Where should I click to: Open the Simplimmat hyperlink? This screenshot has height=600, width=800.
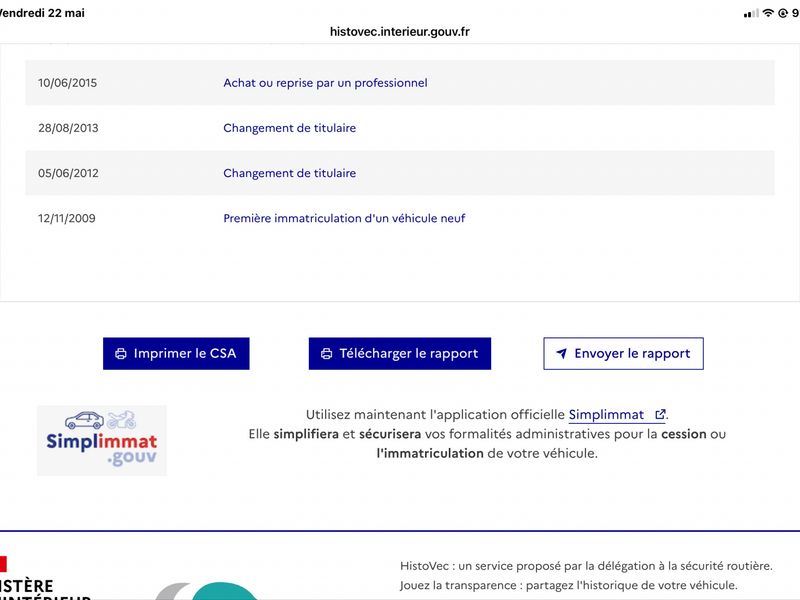click(x=606, y=415)
